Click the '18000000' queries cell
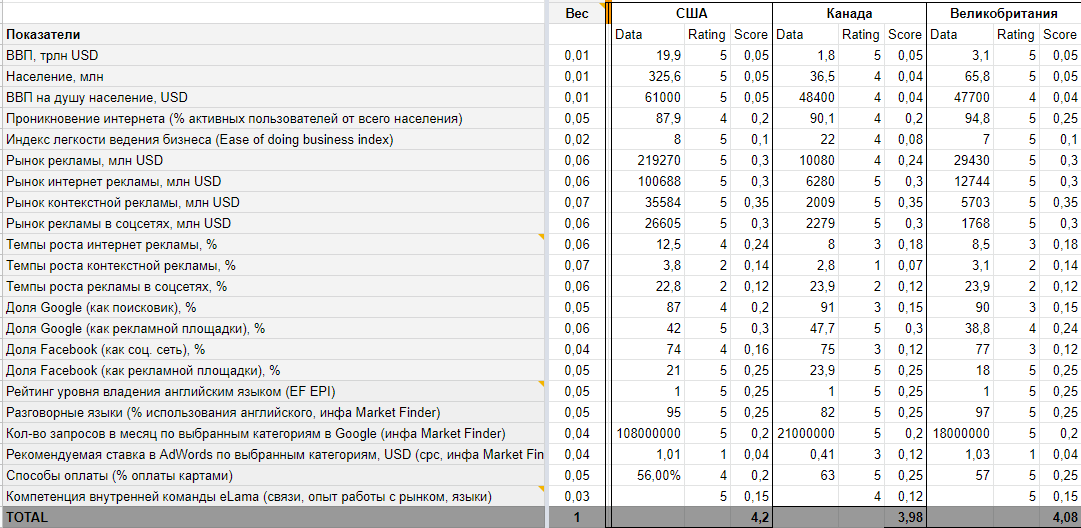The height and width of the screenshot is (528, 1081). tap(960, 434)
